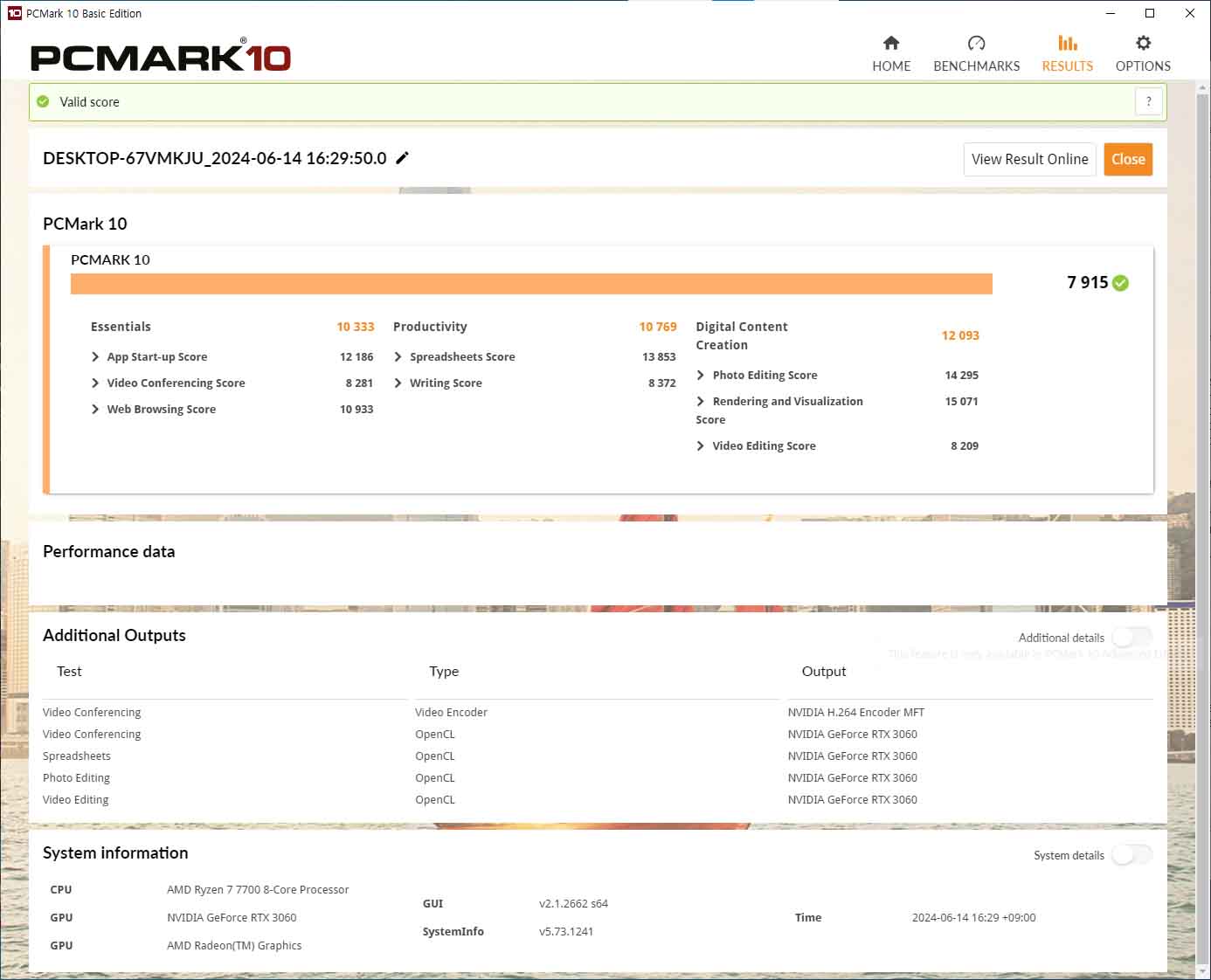
Task: Click AMD Ryzen 7 7700 8-Core Processor
Action: coord(258,889)
